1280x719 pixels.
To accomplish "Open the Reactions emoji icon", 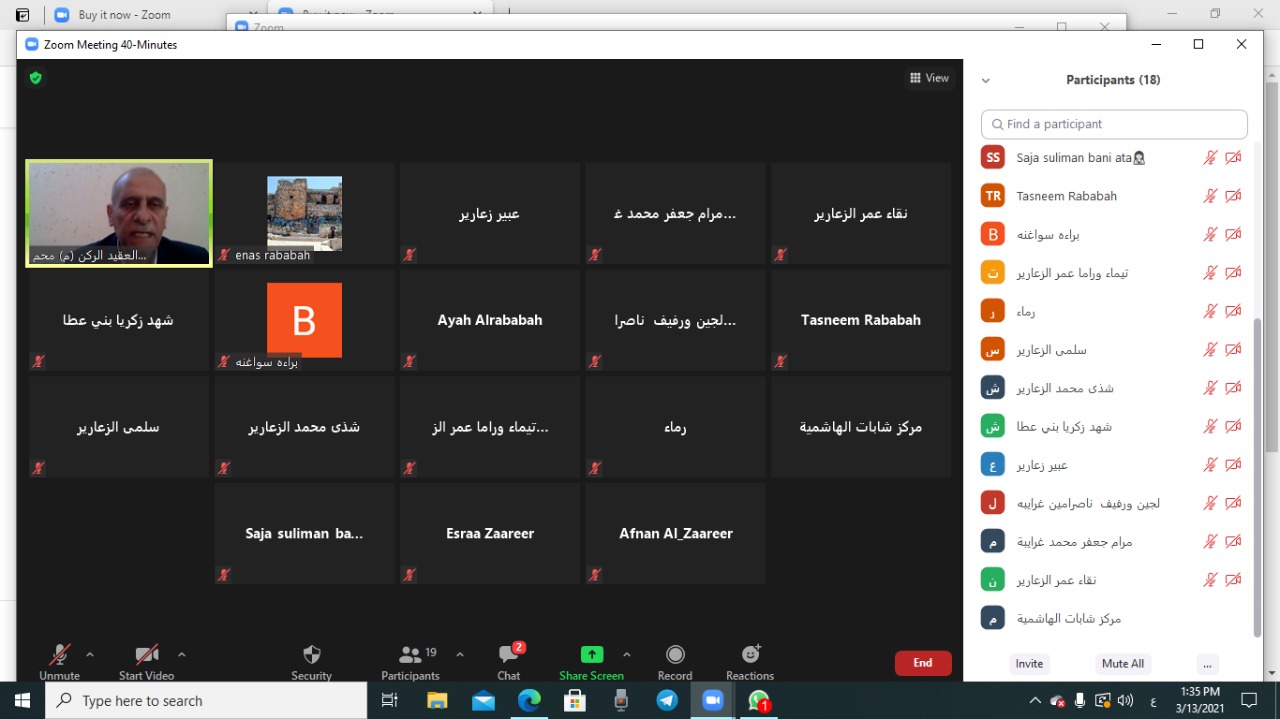I will click(x=750, y=655).
